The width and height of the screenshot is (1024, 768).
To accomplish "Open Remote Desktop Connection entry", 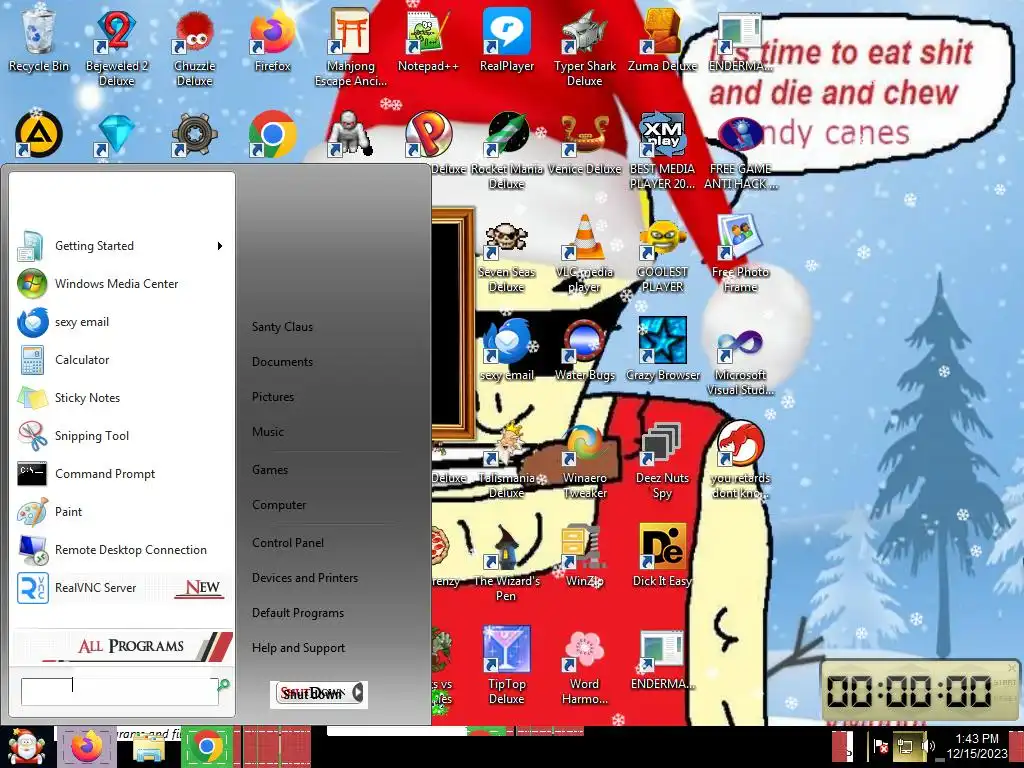I will point(121,550).
